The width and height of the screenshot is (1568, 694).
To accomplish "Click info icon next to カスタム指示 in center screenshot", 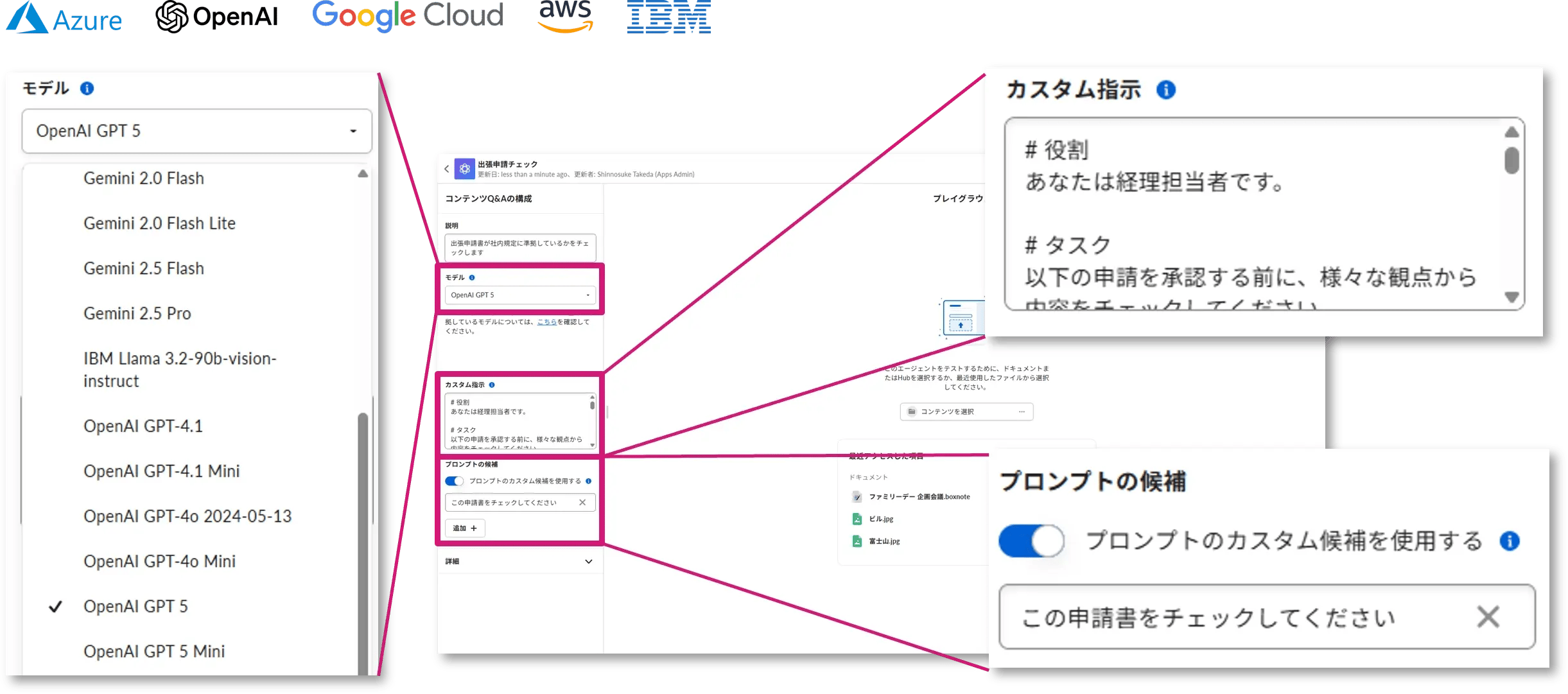I will [x=492, y=385].
